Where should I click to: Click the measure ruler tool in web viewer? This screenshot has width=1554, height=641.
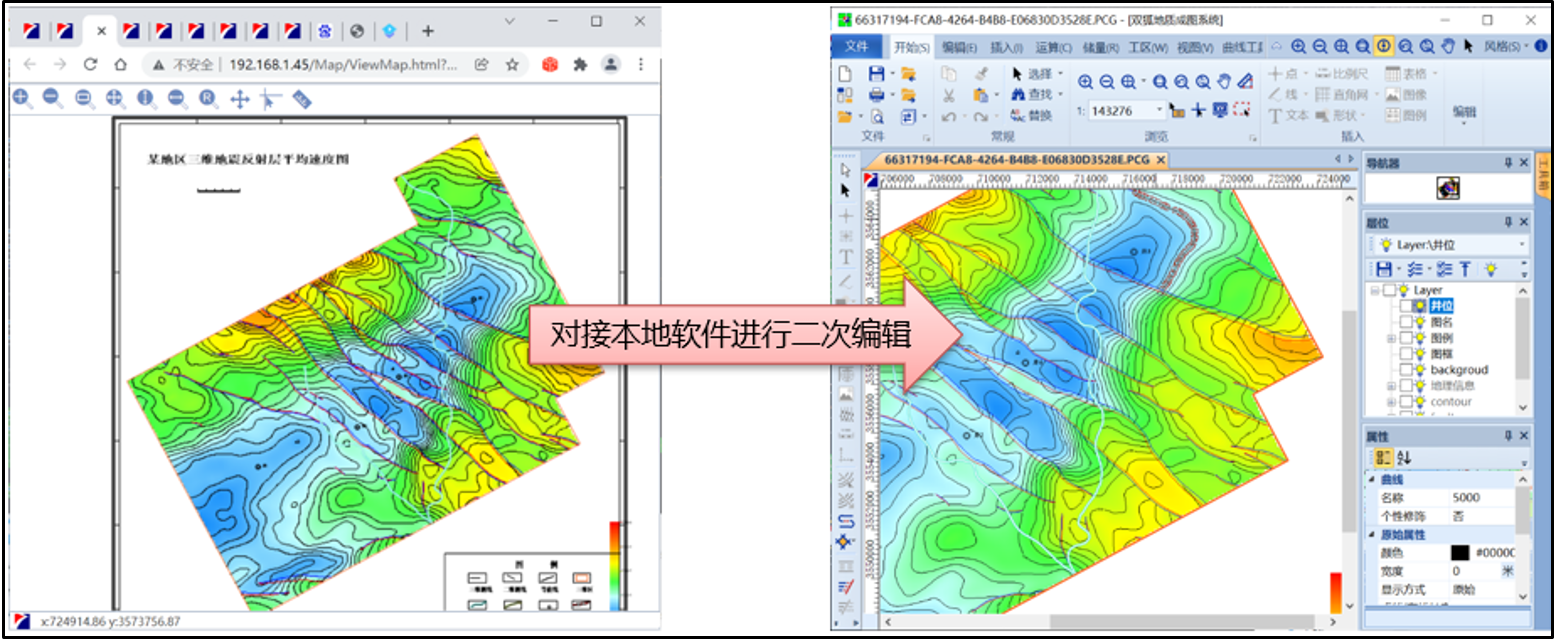click(301, 98)
